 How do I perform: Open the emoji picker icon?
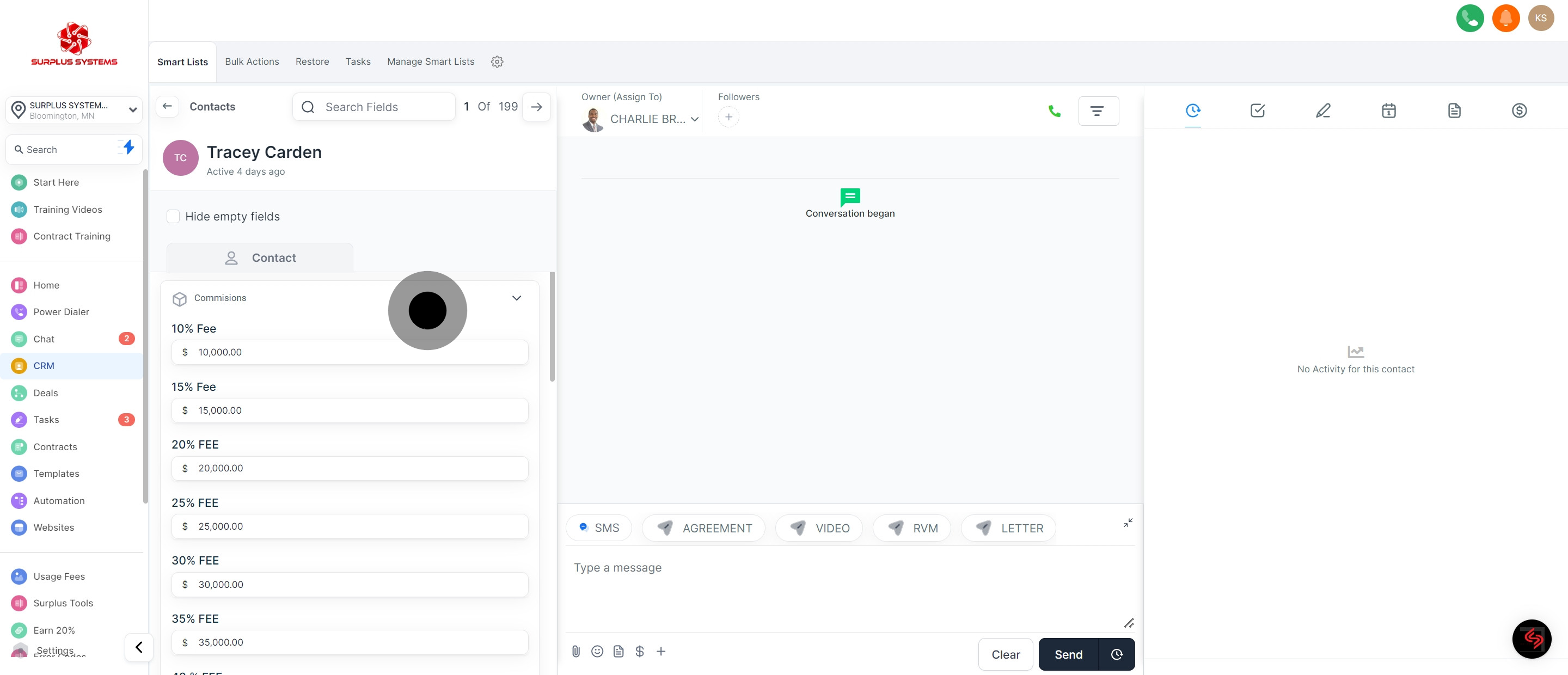[x=597, y=651]
